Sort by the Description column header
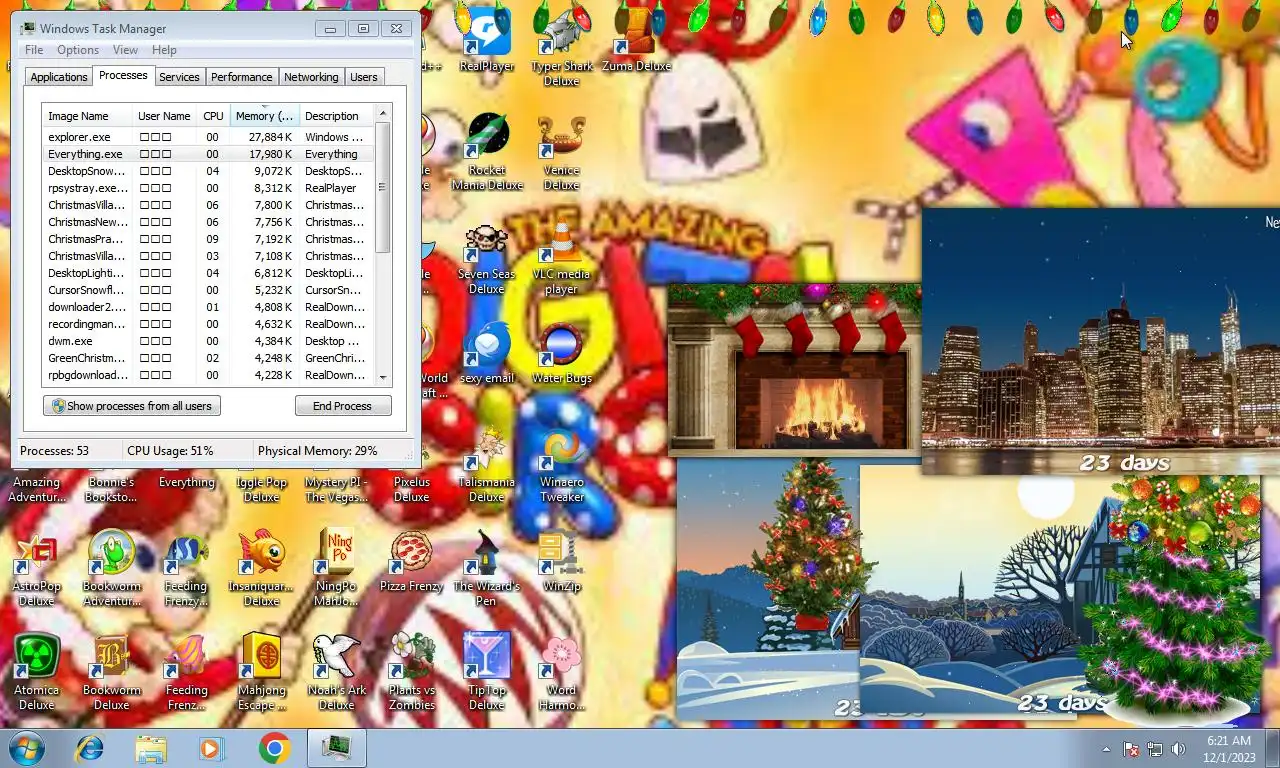This screenshot has width=1280, height=768. pyautogui.click(x=336, y=116)
